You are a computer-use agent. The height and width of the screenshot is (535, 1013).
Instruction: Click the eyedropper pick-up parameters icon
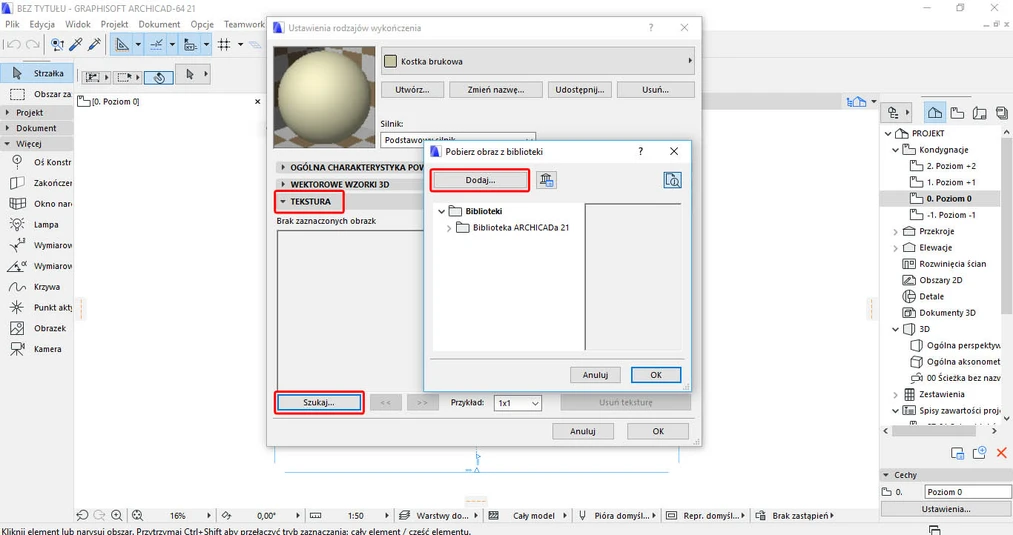76,45
